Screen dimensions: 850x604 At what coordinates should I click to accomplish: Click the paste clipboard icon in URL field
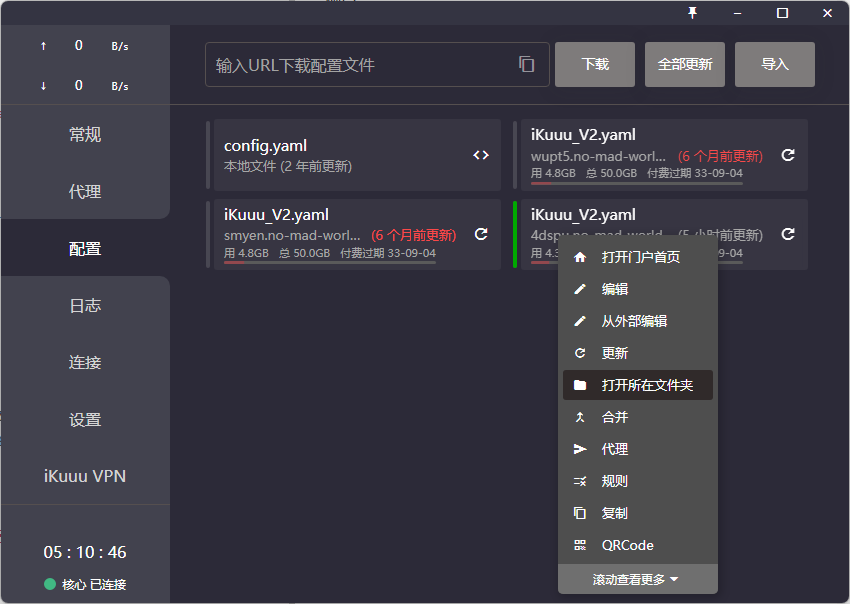point(526,64)
